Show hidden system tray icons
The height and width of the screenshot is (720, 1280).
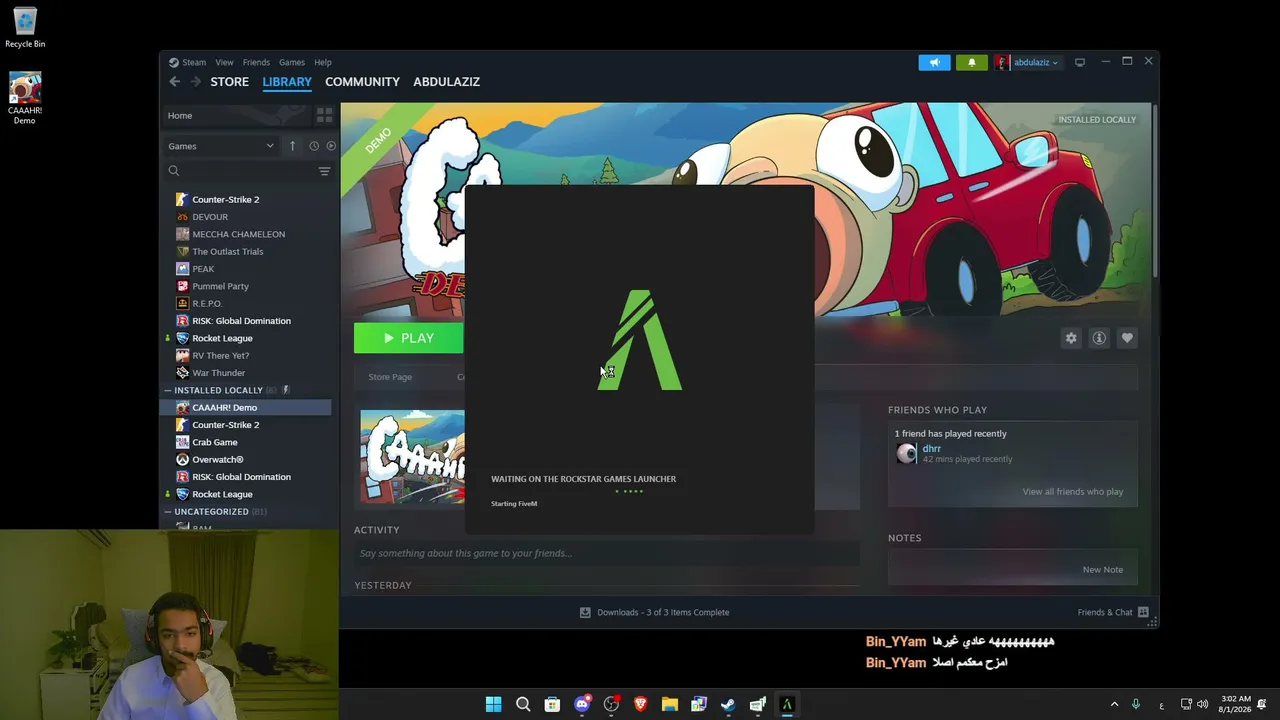point(1114,704)
